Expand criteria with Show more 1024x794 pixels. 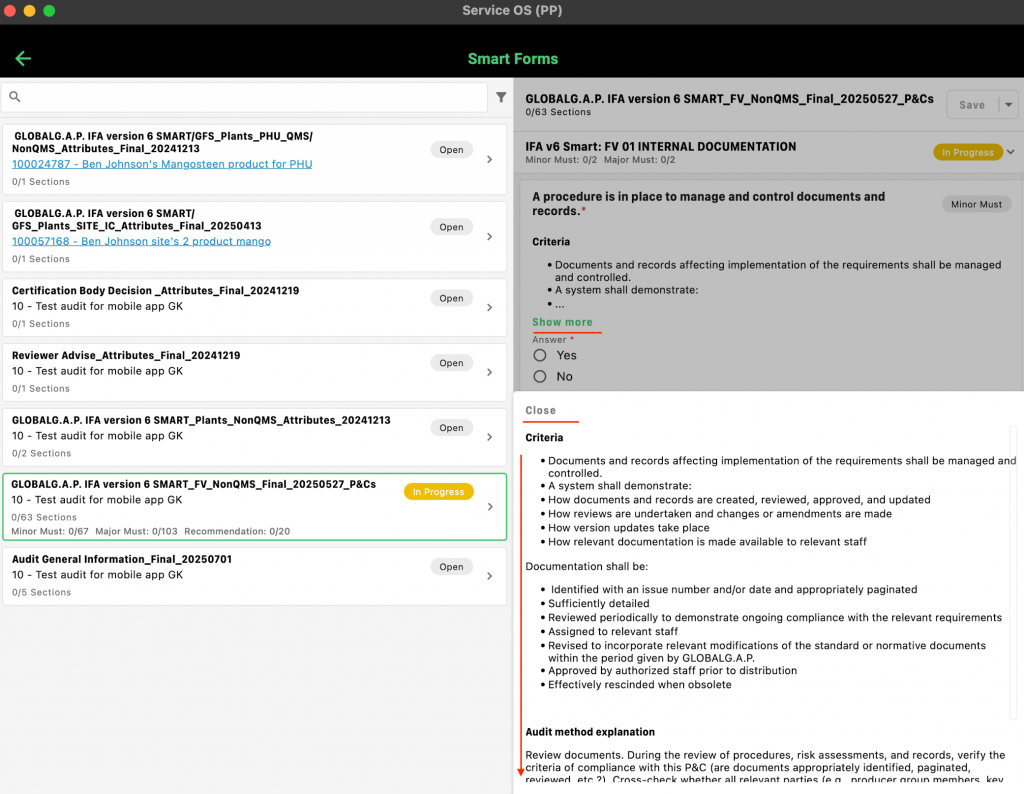click(562, 322)
